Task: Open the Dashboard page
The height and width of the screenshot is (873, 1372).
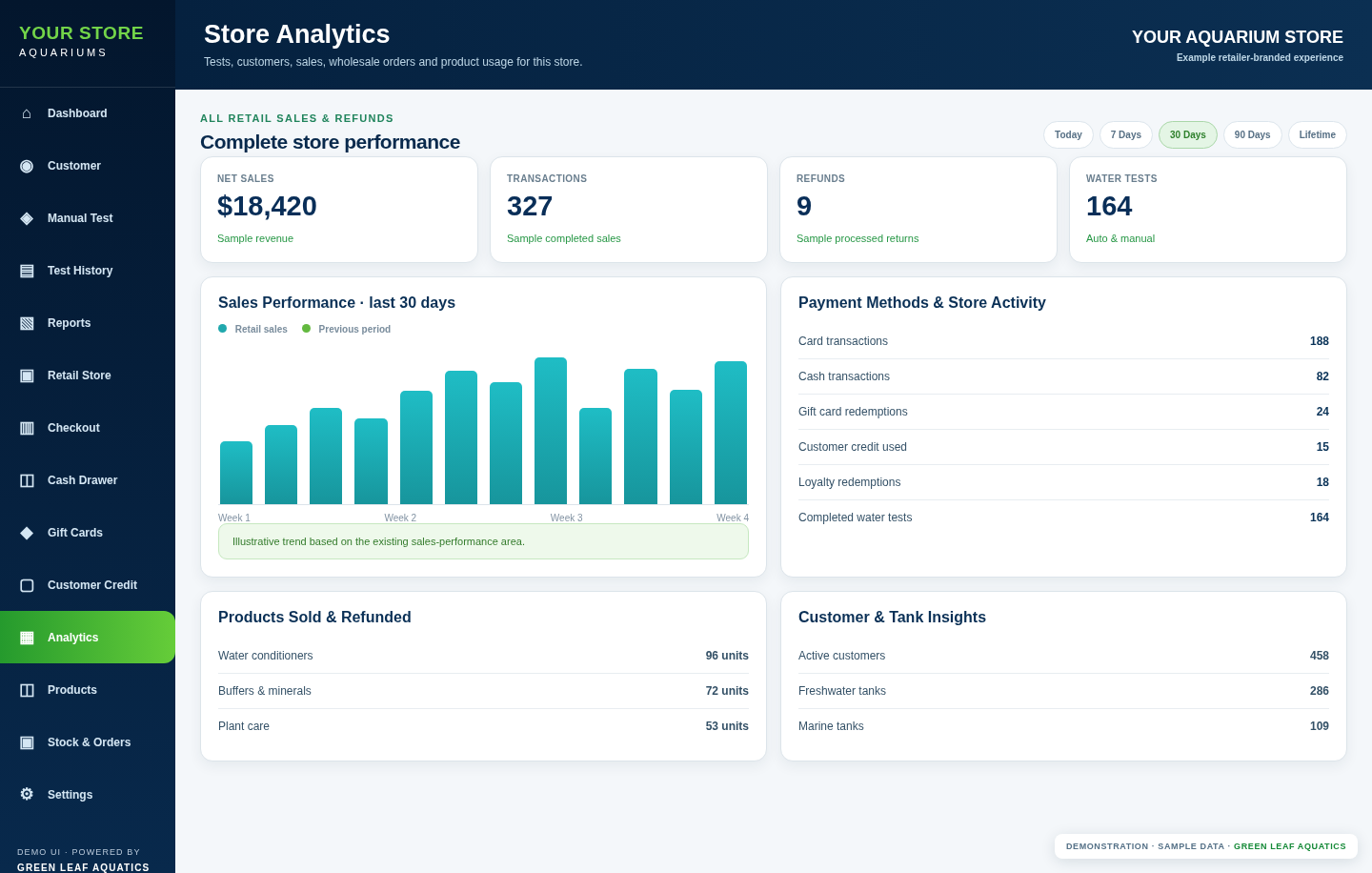Action: click(x=88, y=113)
